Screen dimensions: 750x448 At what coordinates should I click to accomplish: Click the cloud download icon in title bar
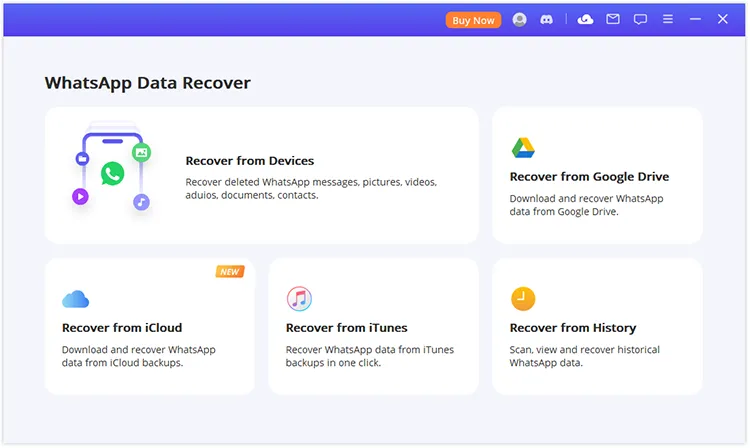tap(585, 19)
